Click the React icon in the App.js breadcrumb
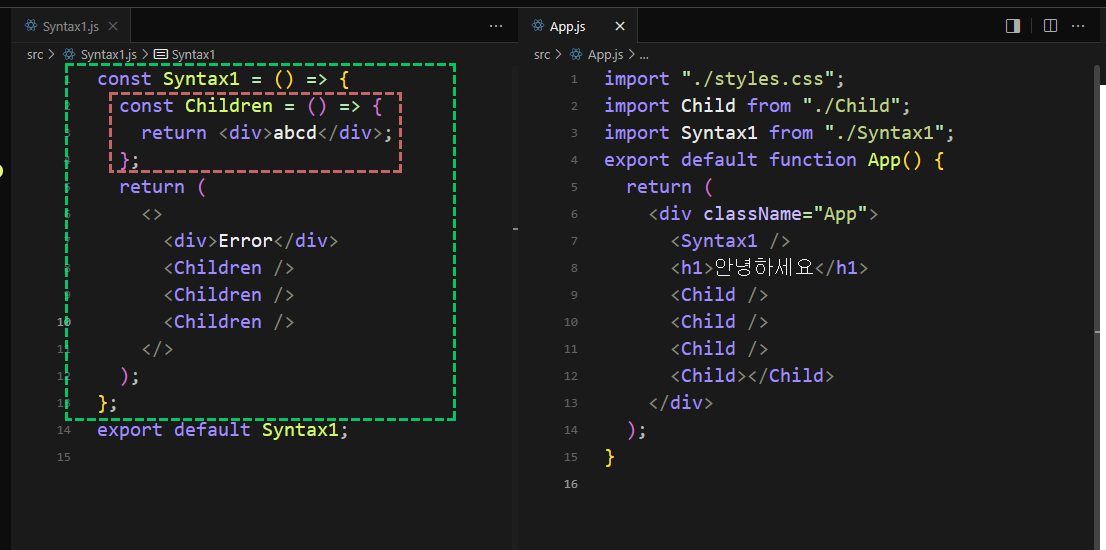Screen dimensions: 1106x550 [574, 54]
